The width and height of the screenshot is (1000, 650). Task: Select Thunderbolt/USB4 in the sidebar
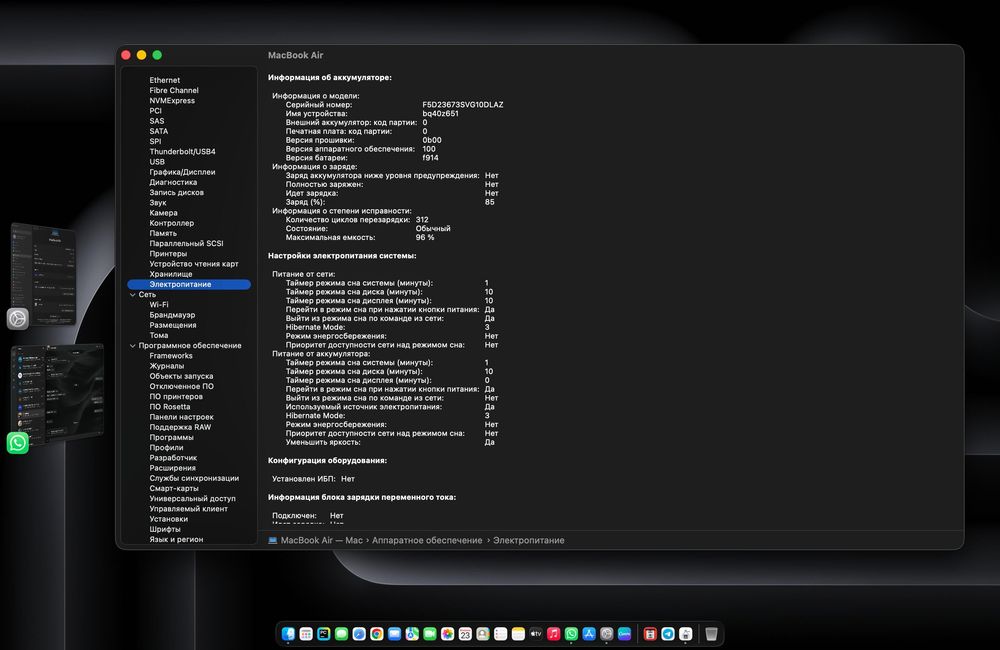(182, 152)
